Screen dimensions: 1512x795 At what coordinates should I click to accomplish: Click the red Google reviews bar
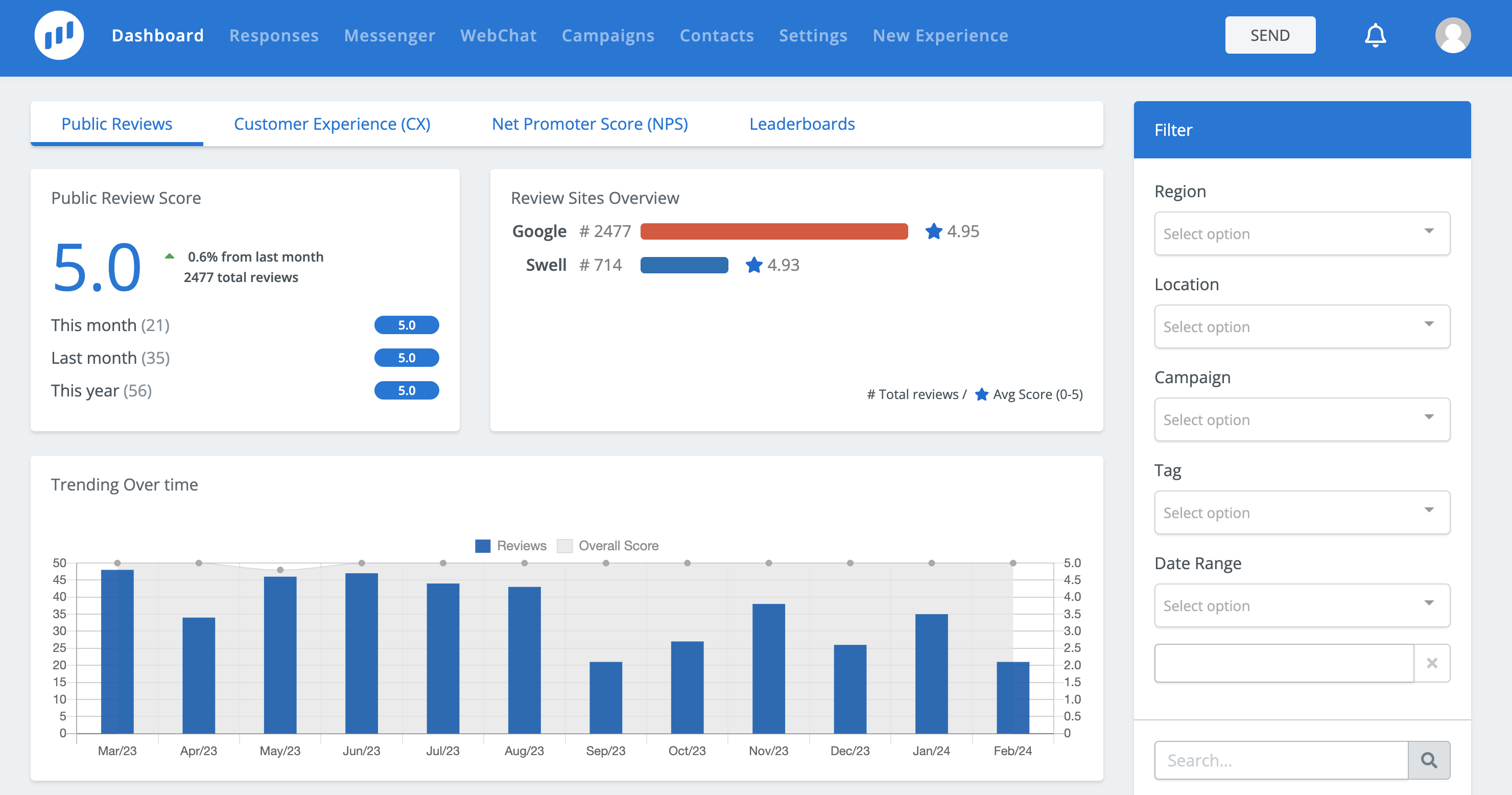[773, 231]
